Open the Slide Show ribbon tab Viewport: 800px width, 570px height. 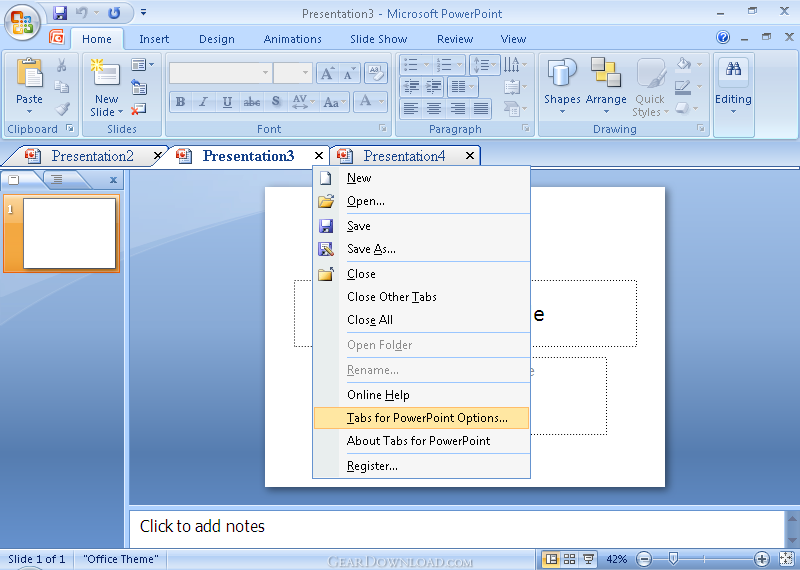[379, 39]
